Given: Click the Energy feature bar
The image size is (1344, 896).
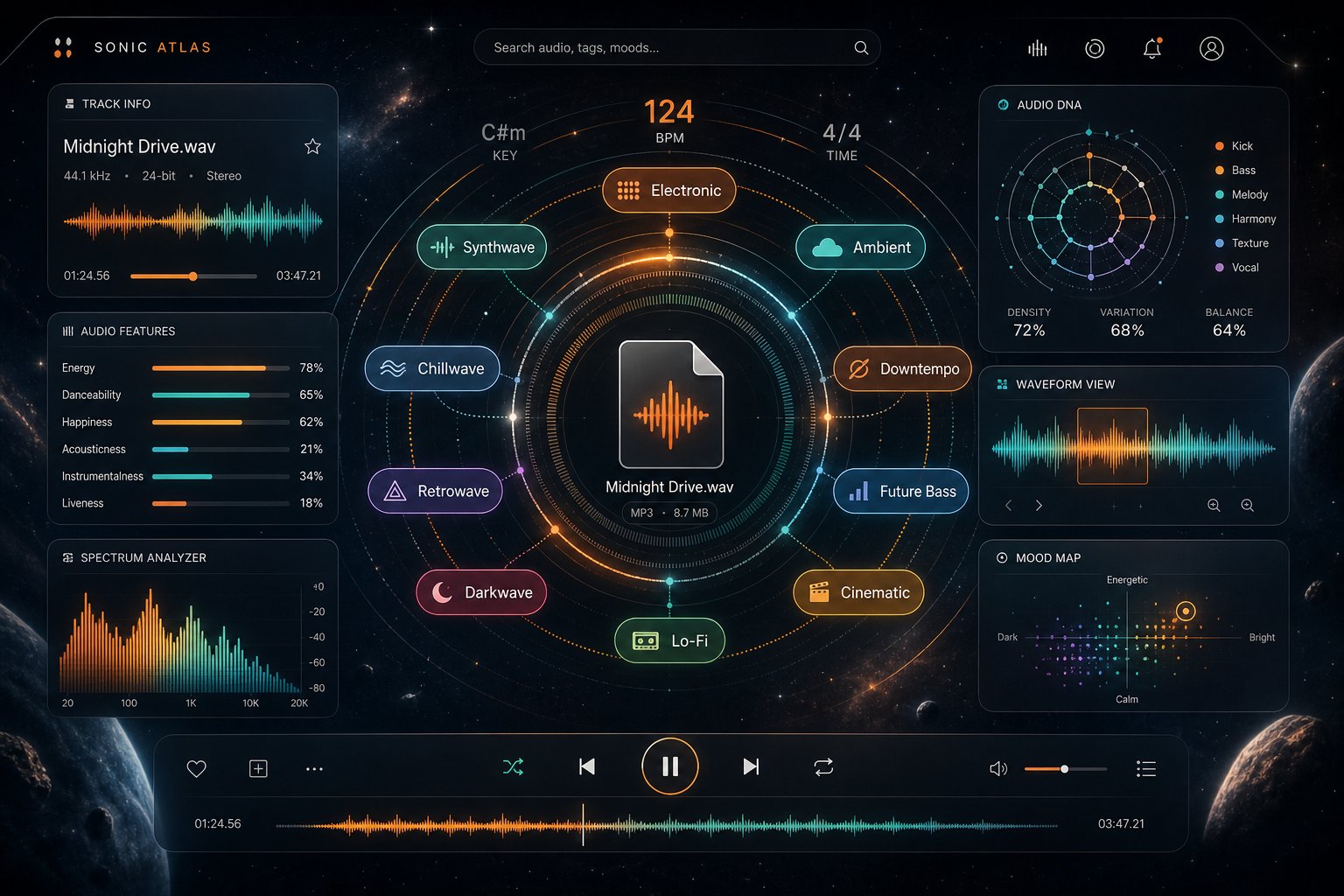Looking at the screenshot, I should (x=220, y=368).
